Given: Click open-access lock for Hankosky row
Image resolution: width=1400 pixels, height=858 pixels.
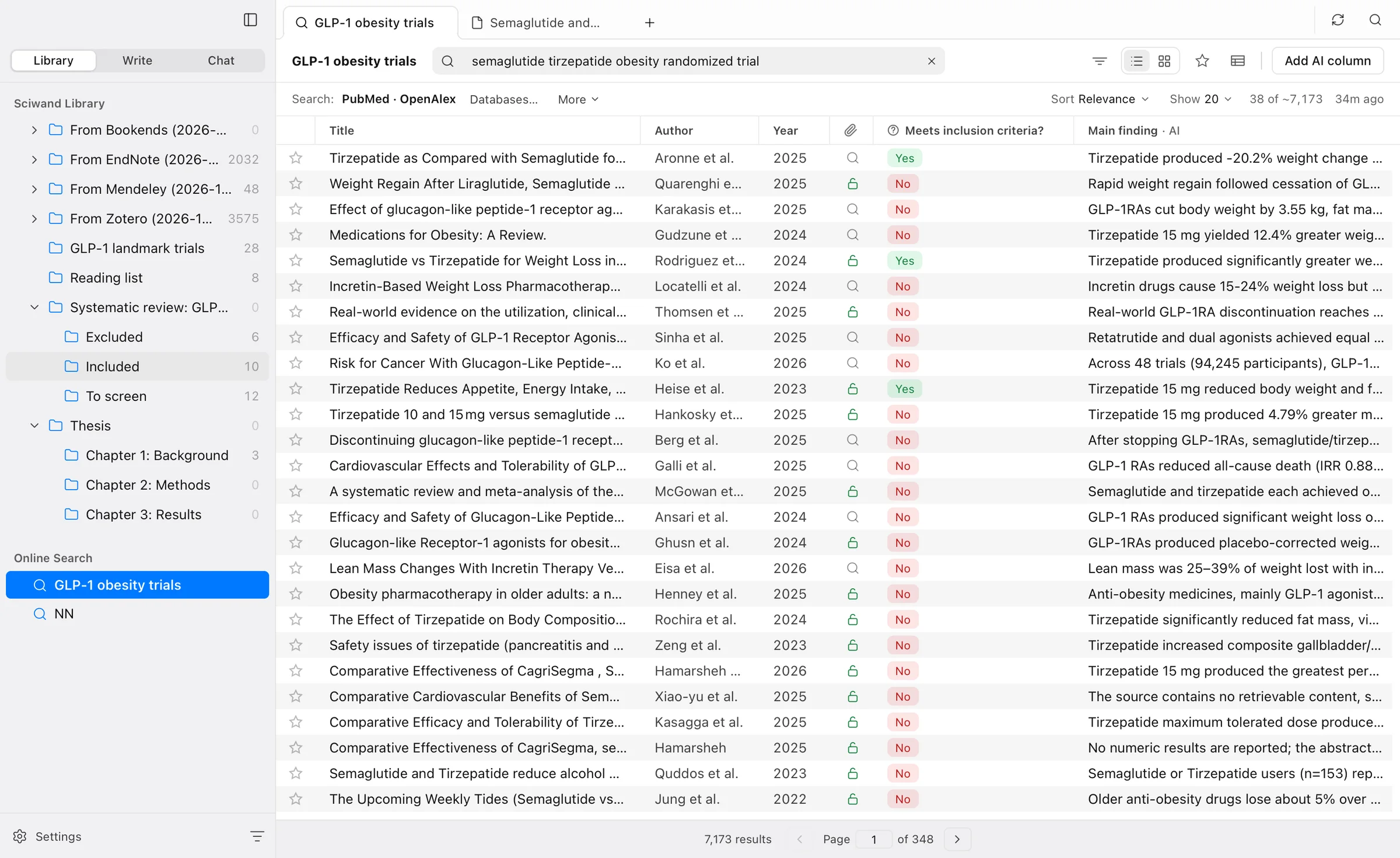Looking at the screenshot, I should click(852, 414).
